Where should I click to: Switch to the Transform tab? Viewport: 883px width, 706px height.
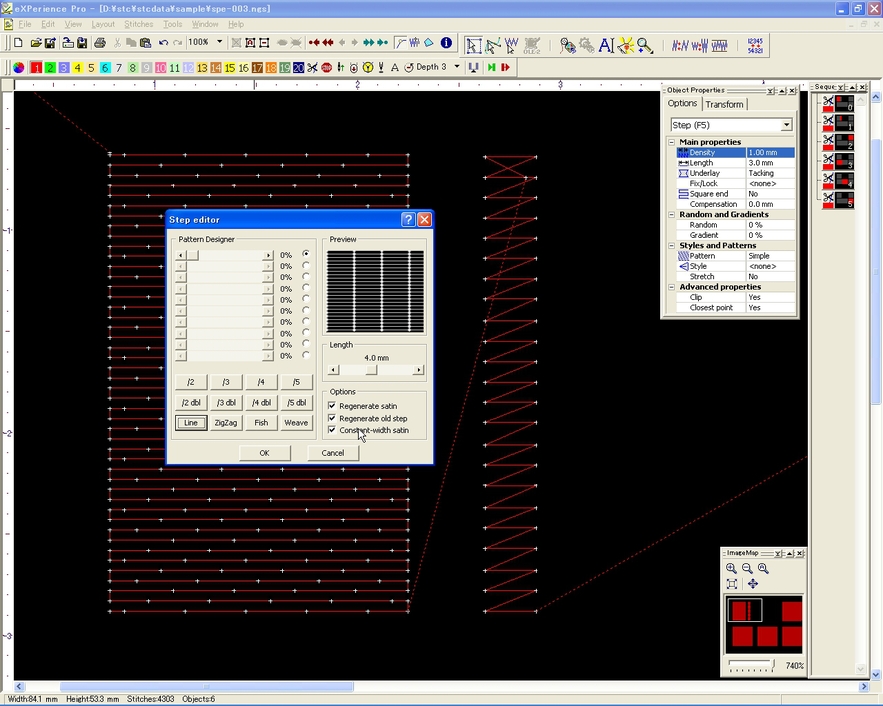724,104
